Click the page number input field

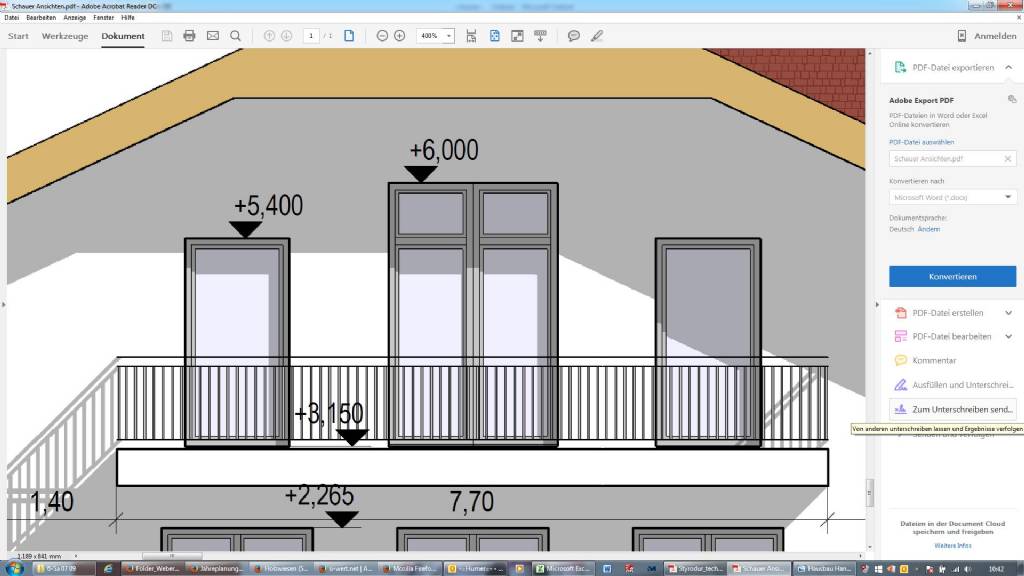click(311, 36)
